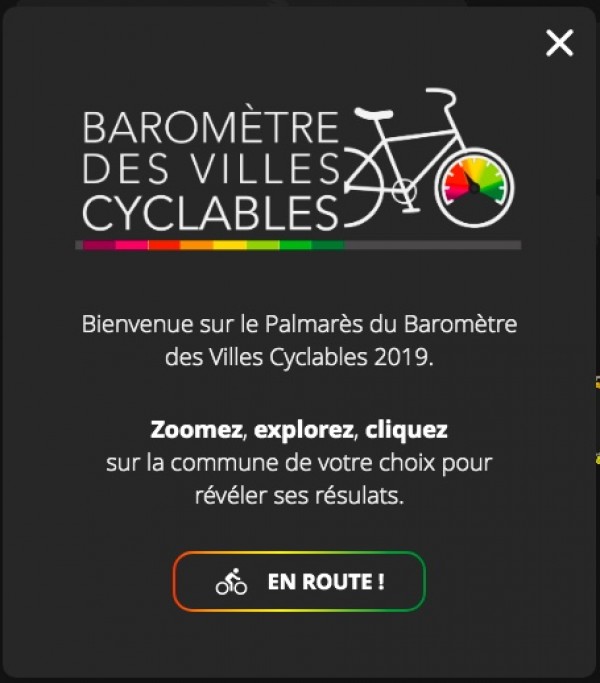Screen dimensions: 600x683
Task: Click the bold word explorez
Action: coord(304,429)
